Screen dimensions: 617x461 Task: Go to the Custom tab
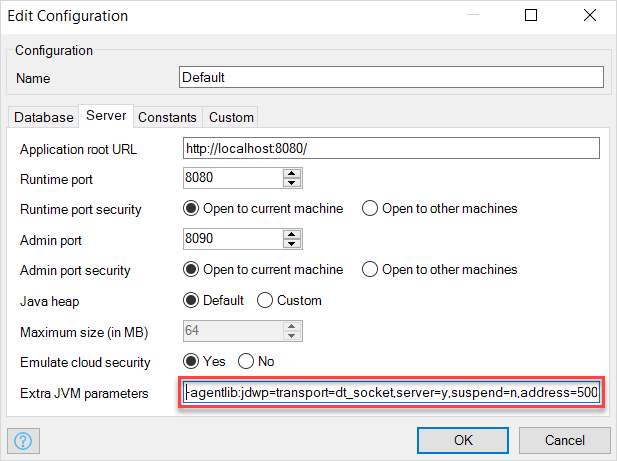tap(231, 117)
